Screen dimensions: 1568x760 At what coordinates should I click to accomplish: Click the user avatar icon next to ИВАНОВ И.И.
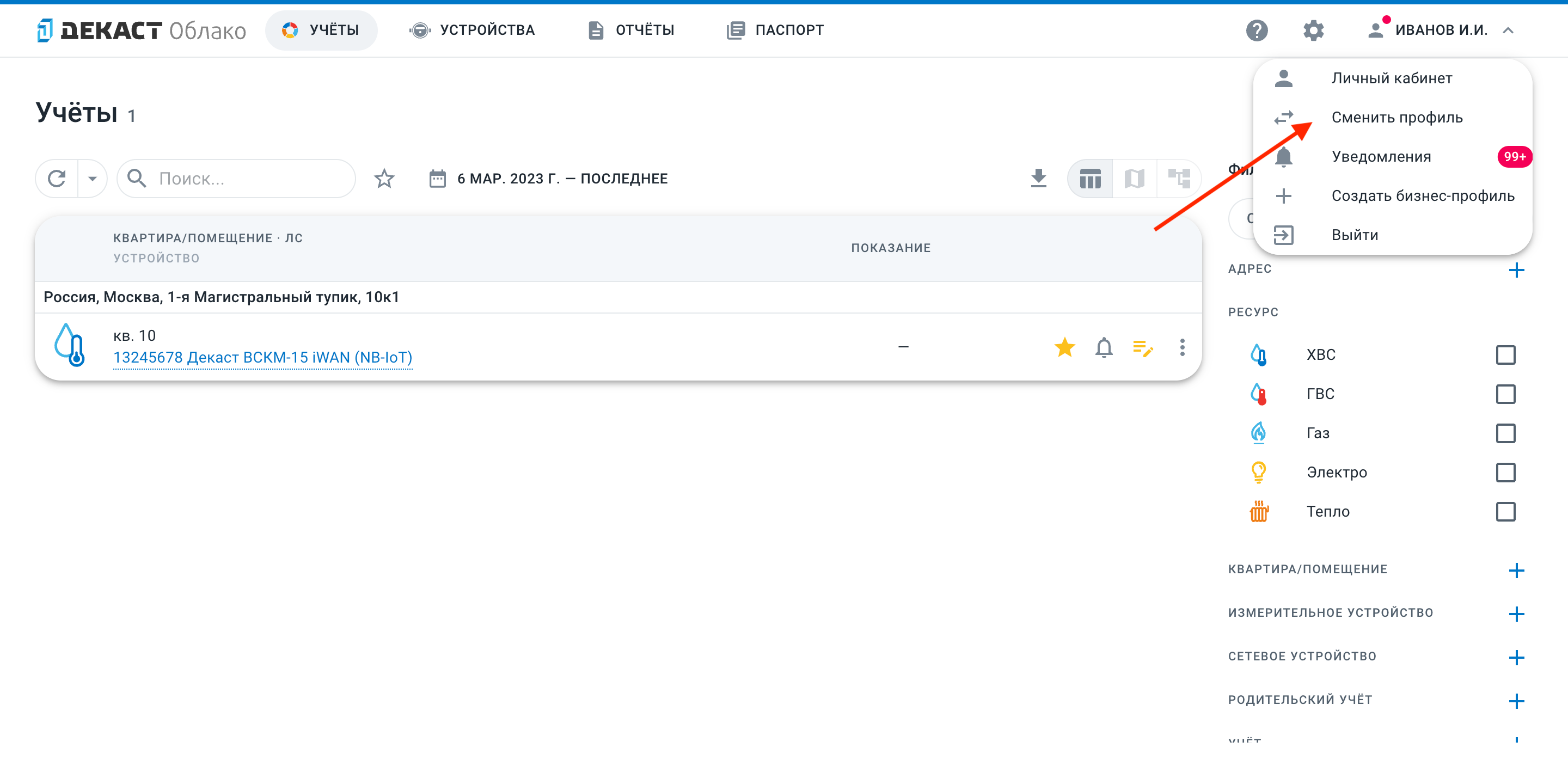1375,30
